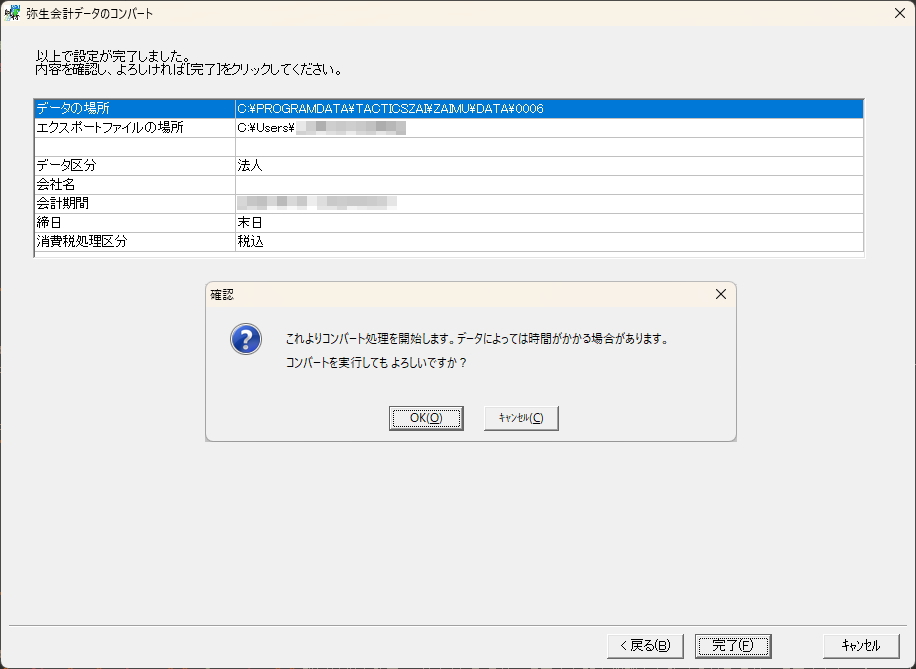Select the データの場所 row label

[135, 109]
